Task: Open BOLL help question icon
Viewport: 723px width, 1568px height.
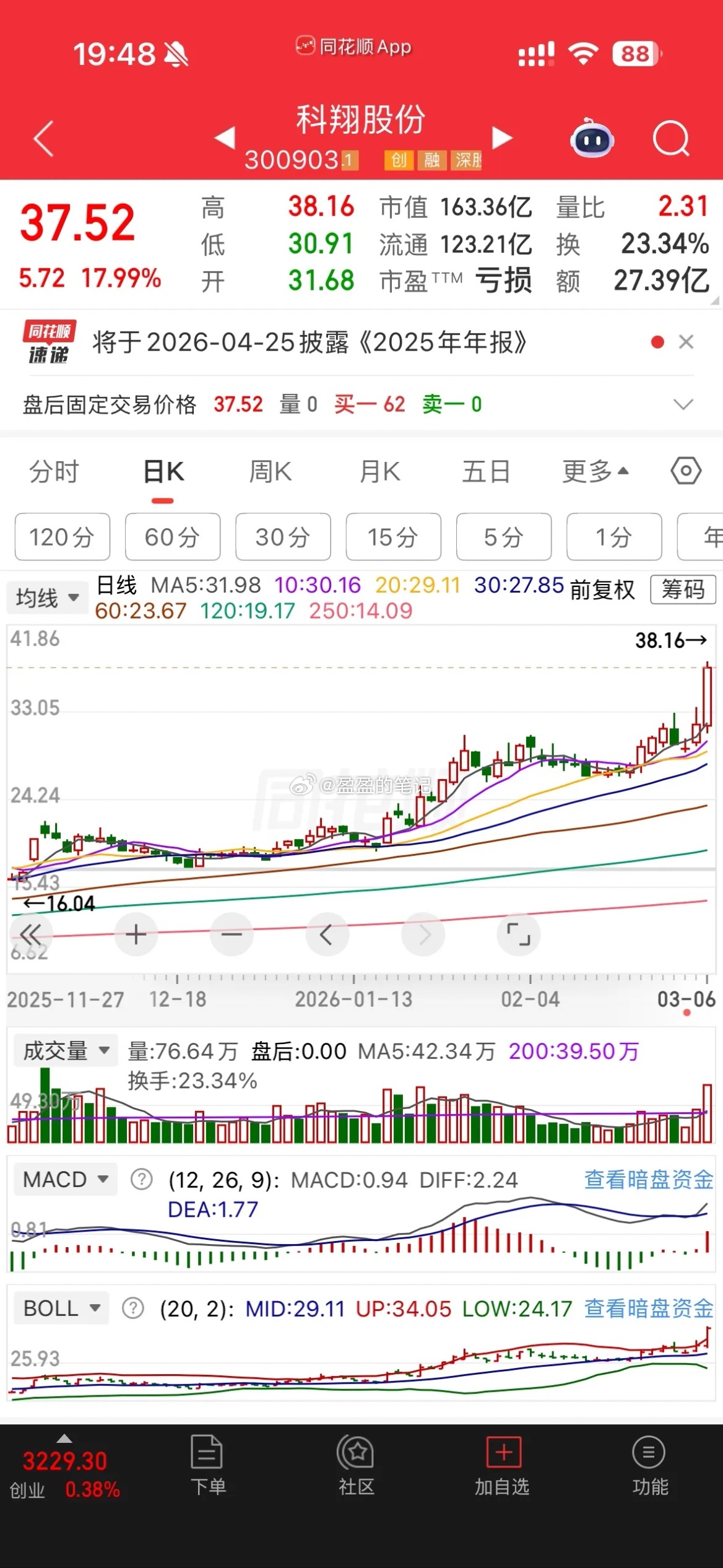Action: pyautogui.click(x=133, y=1309)
